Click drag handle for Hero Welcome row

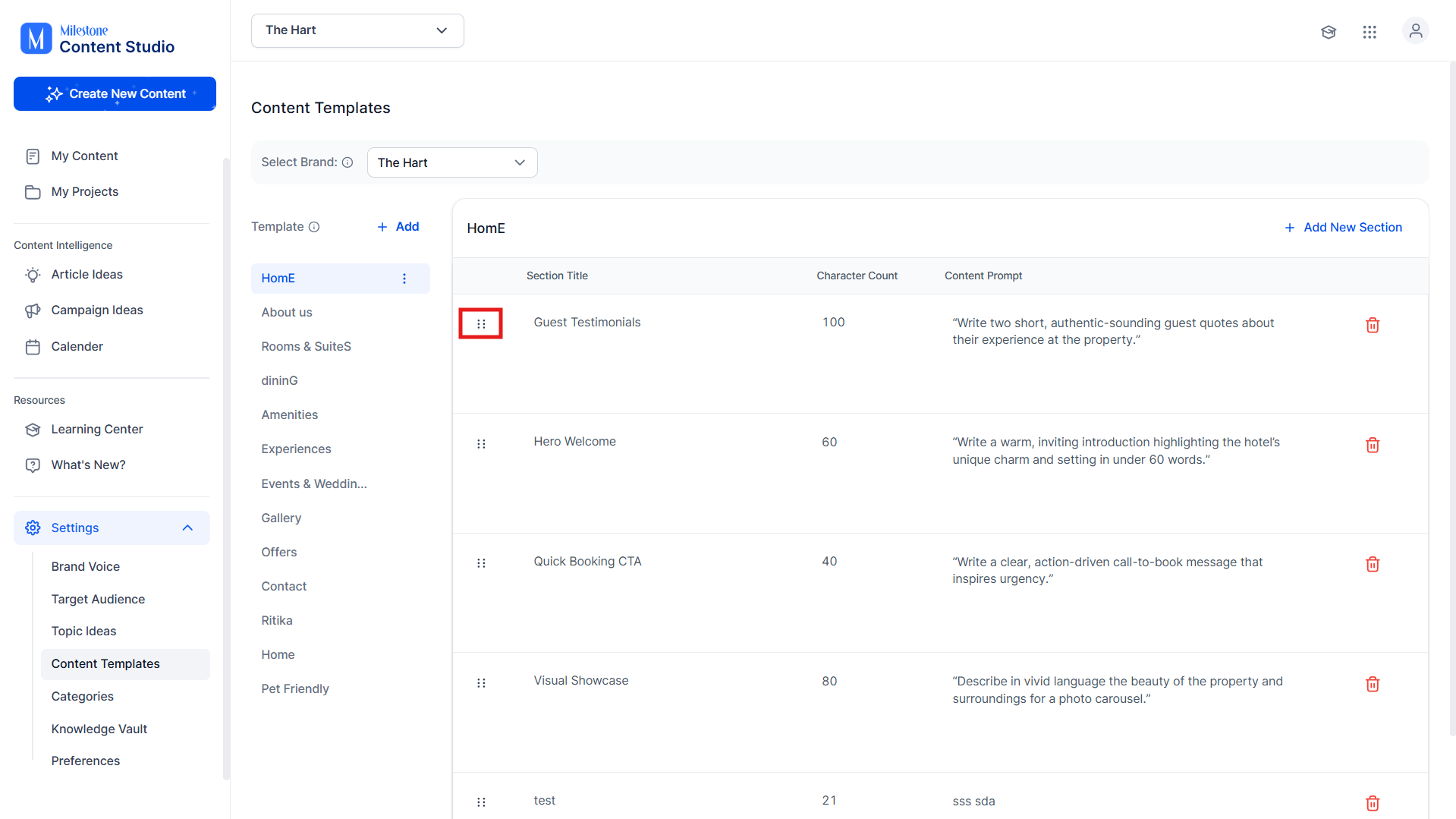coord(481,444)
